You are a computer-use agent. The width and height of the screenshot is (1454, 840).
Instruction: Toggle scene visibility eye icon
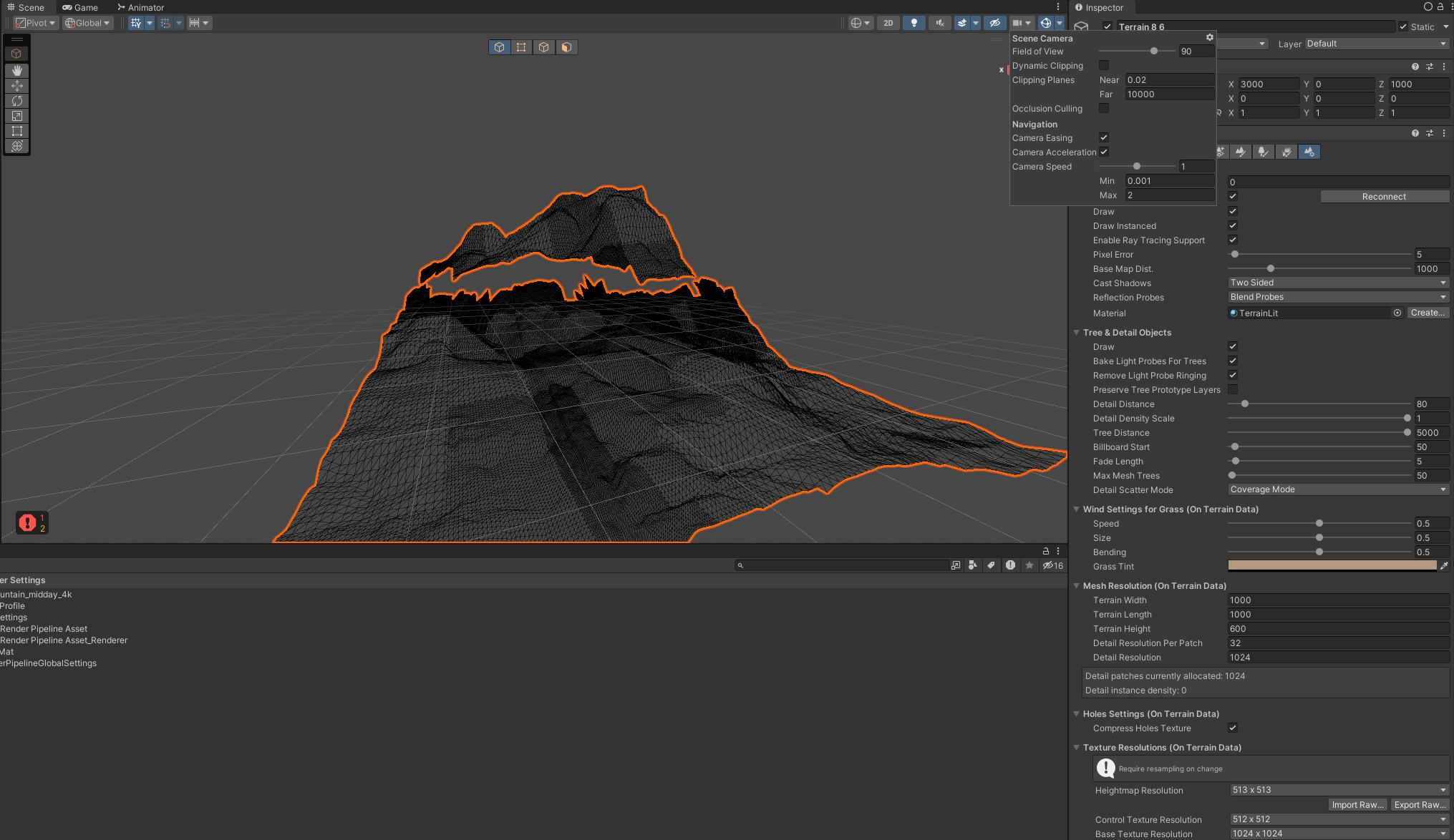[995, 23]
